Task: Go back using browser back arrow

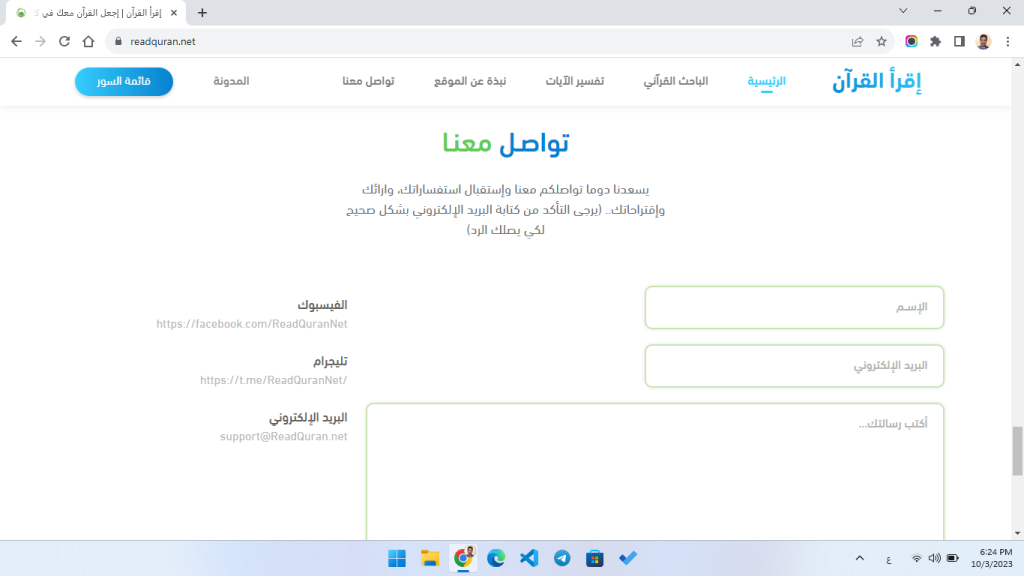Action: click(x=16, y=41)
